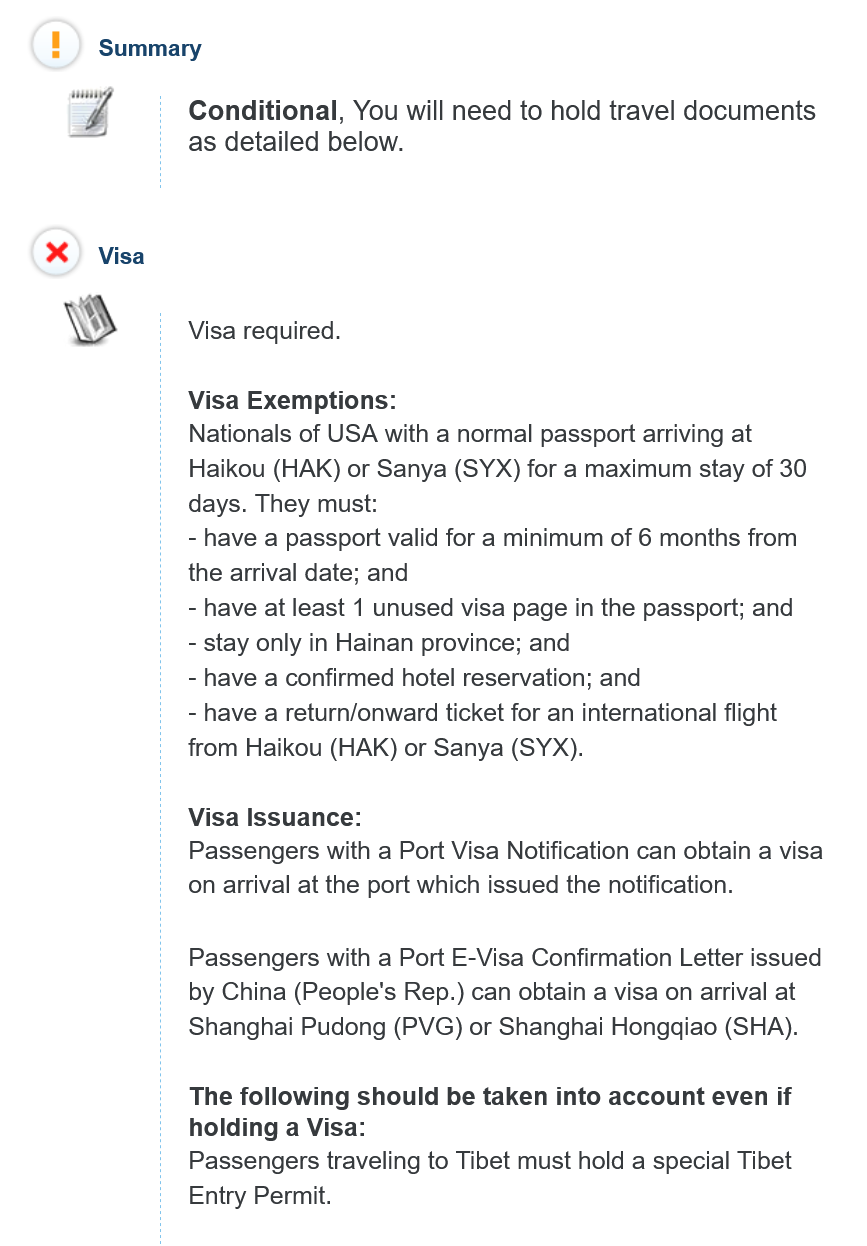Click the 'Visa Exemptions:' subheading
867x1246 pixels.
point(292,400)
